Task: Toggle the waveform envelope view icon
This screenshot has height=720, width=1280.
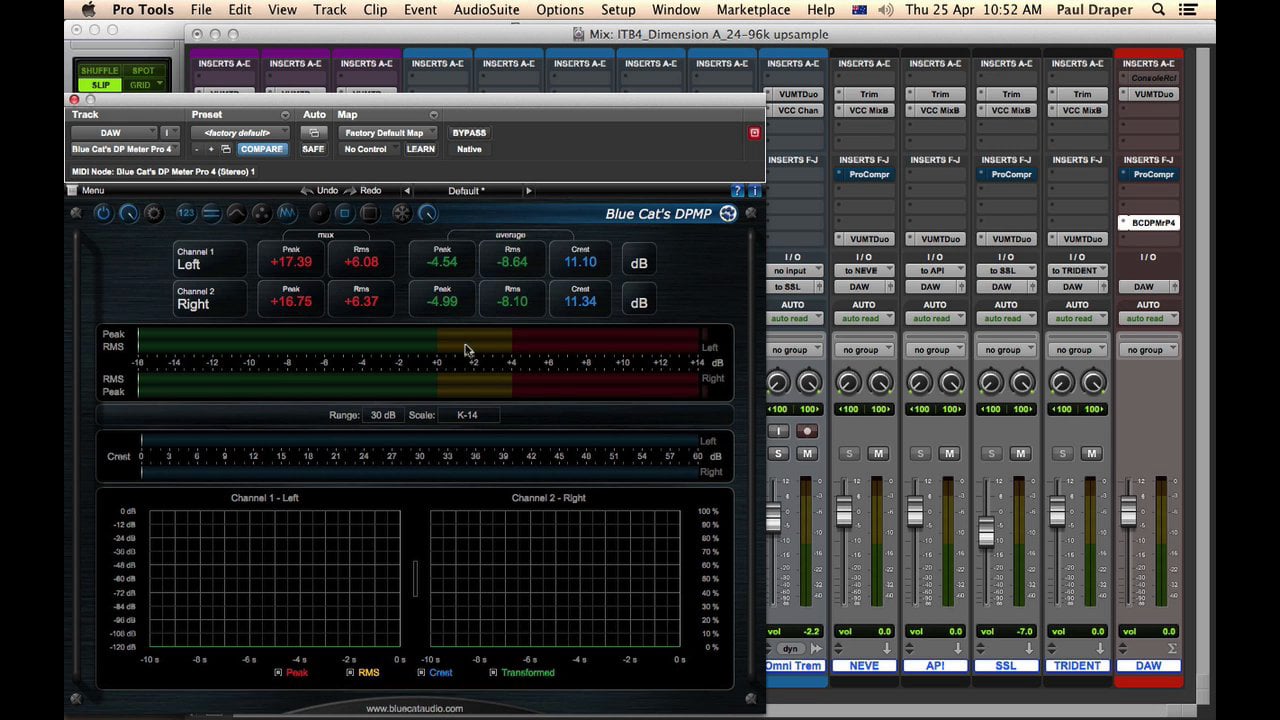Action: pos(287,213)
